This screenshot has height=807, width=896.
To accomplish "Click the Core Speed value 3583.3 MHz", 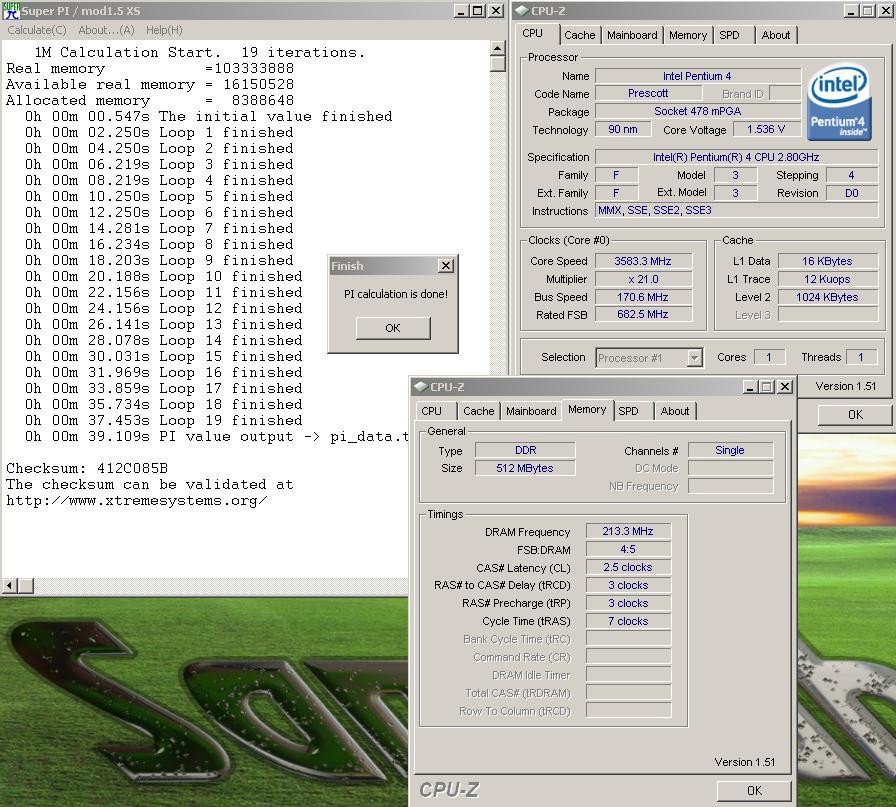I will 643,261.
